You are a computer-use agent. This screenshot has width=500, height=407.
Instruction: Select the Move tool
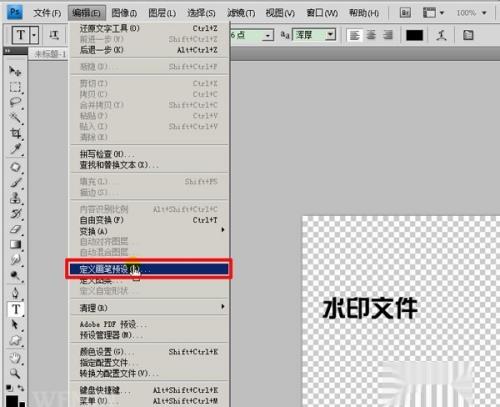15,71
